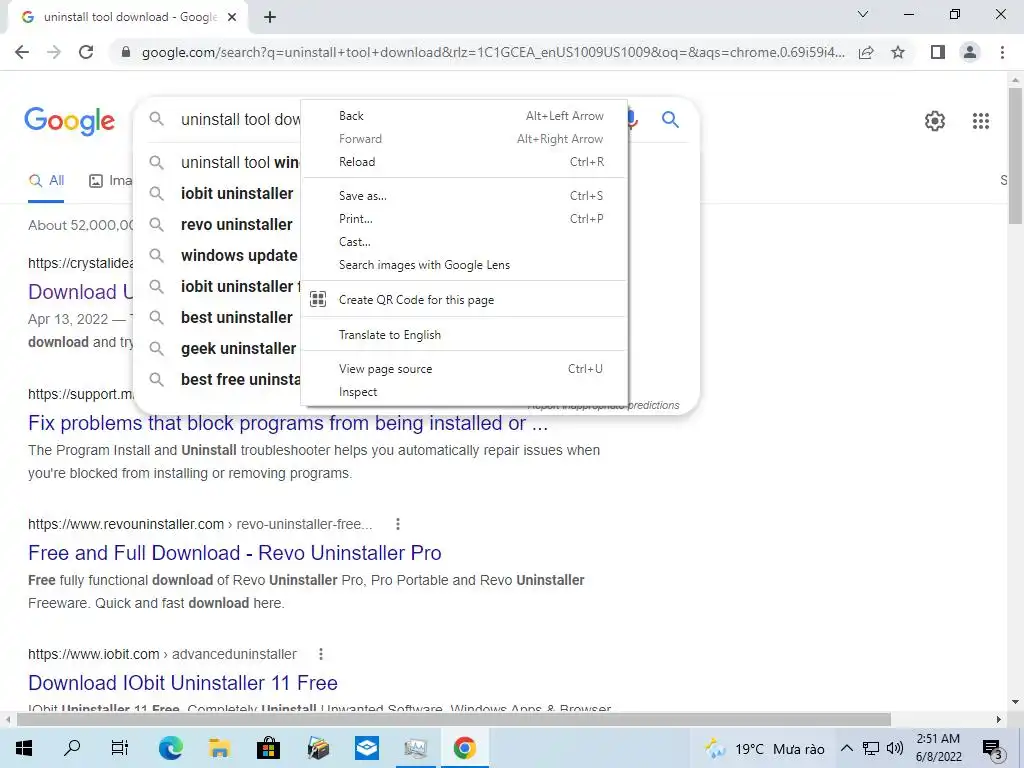Select Cast... in context menu
Viewport: 1024px width, 768px height.
464,242
